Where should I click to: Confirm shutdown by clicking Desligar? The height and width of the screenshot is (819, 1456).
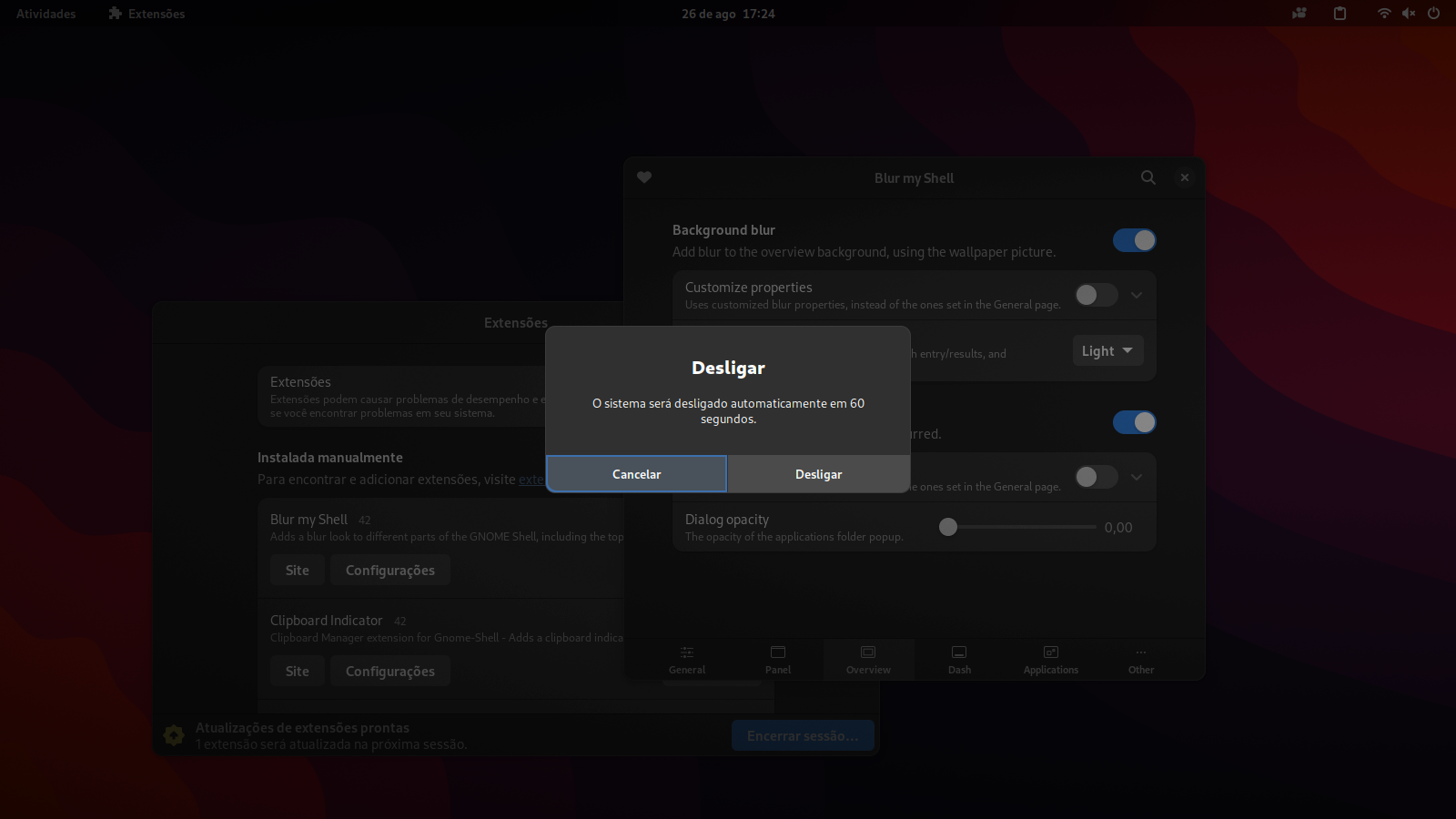coord(818,474)
